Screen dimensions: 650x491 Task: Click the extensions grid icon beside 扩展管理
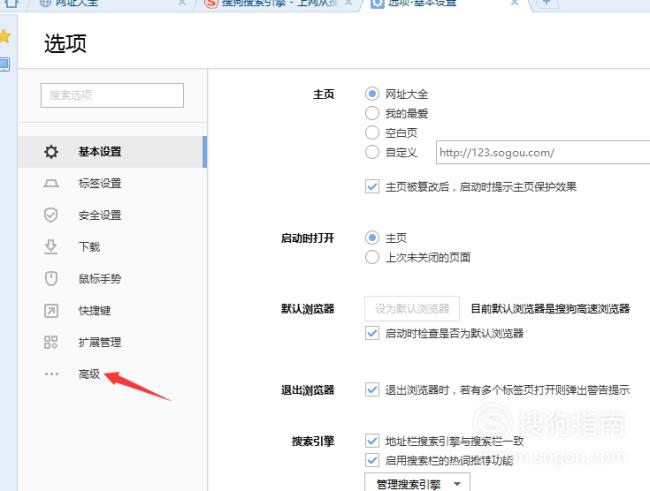[51, 342]
